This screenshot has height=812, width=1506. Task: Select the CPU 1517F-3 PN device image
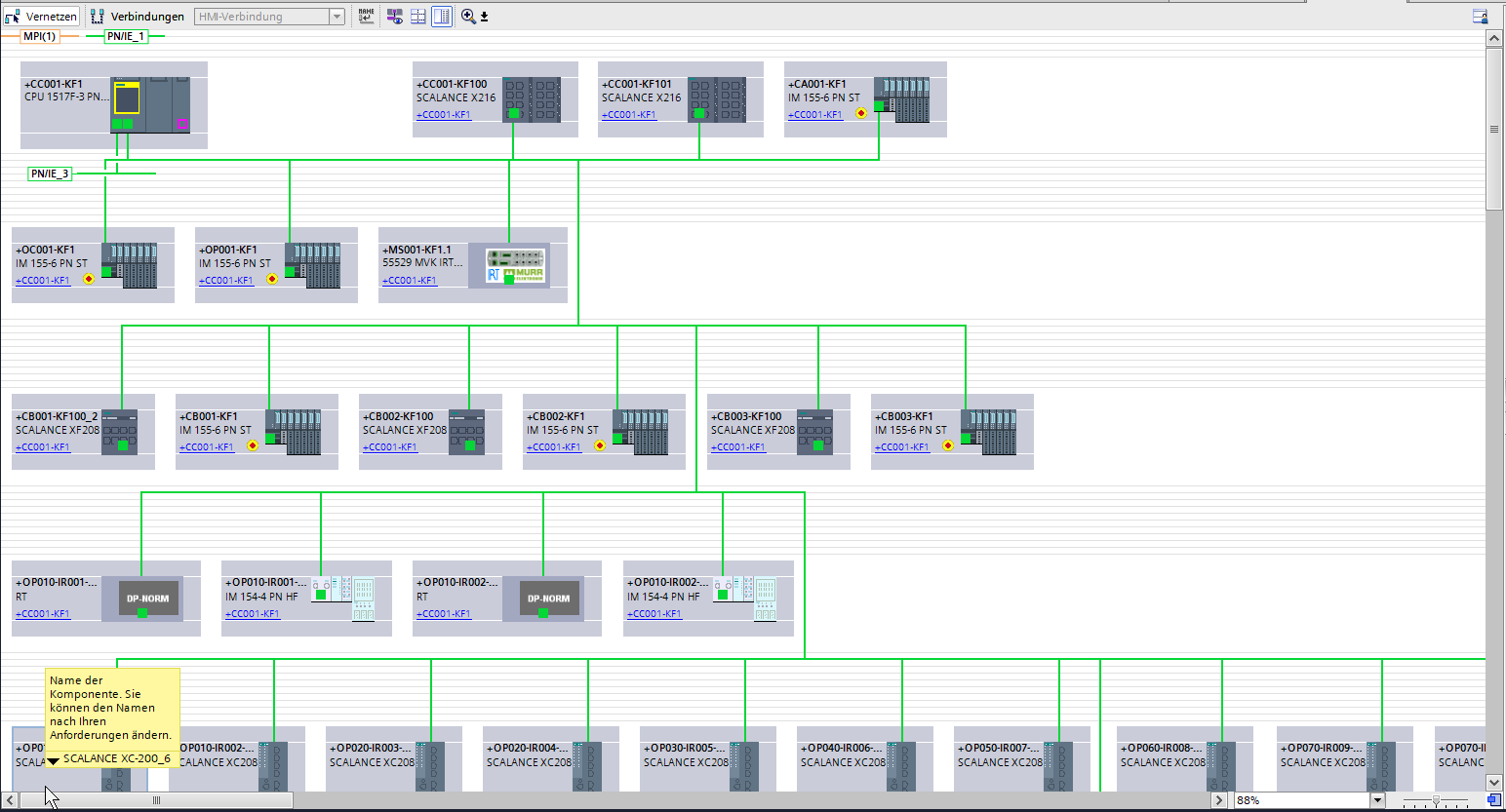tap(150, 104)
